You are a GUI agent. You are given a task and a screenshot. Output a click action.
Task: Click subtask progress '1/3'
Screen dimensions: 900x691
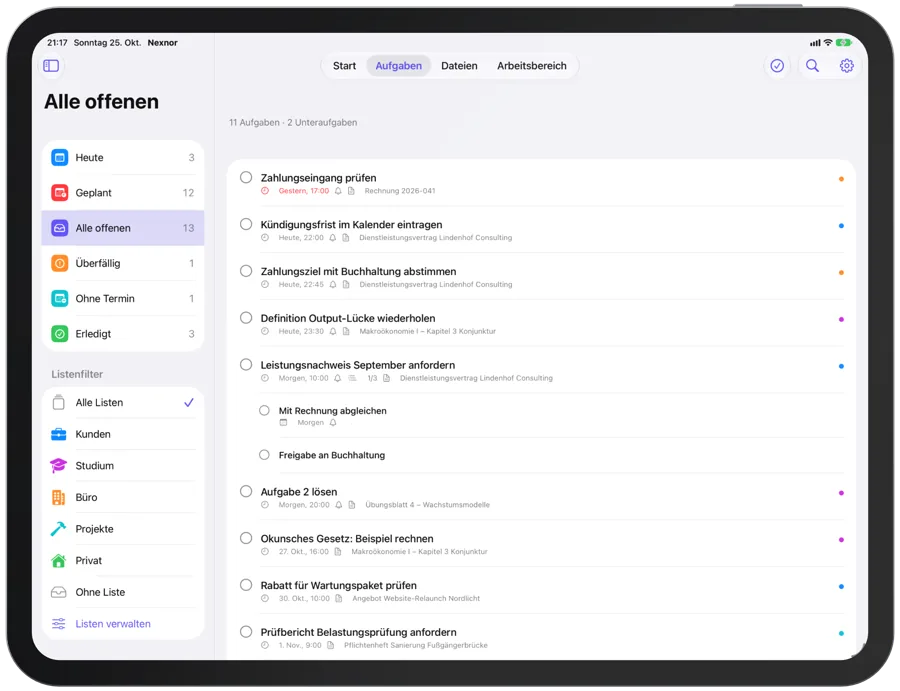pos(372,378)
